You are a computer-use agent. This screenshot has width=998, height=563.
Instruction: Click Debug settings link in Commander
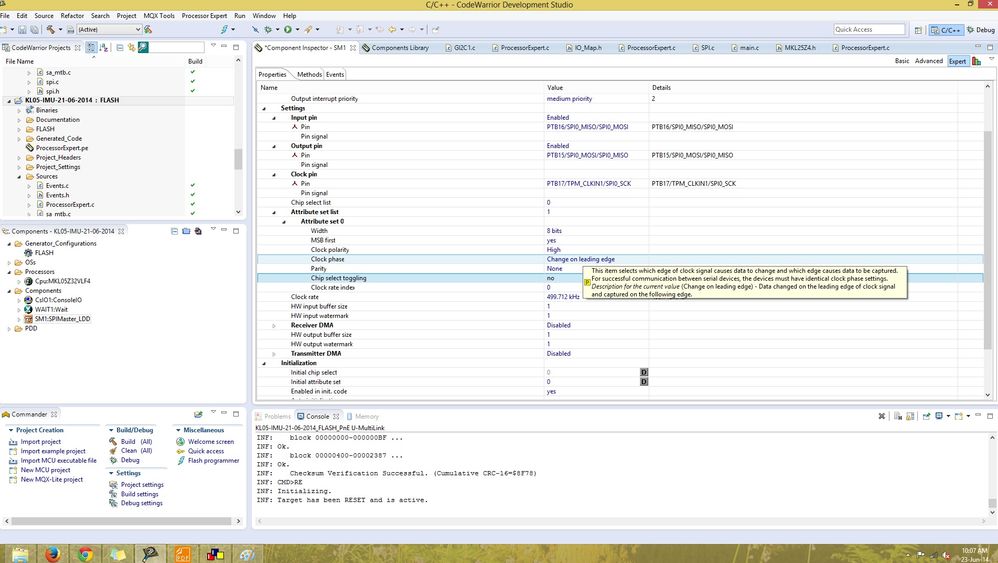[x=141, y=503]
